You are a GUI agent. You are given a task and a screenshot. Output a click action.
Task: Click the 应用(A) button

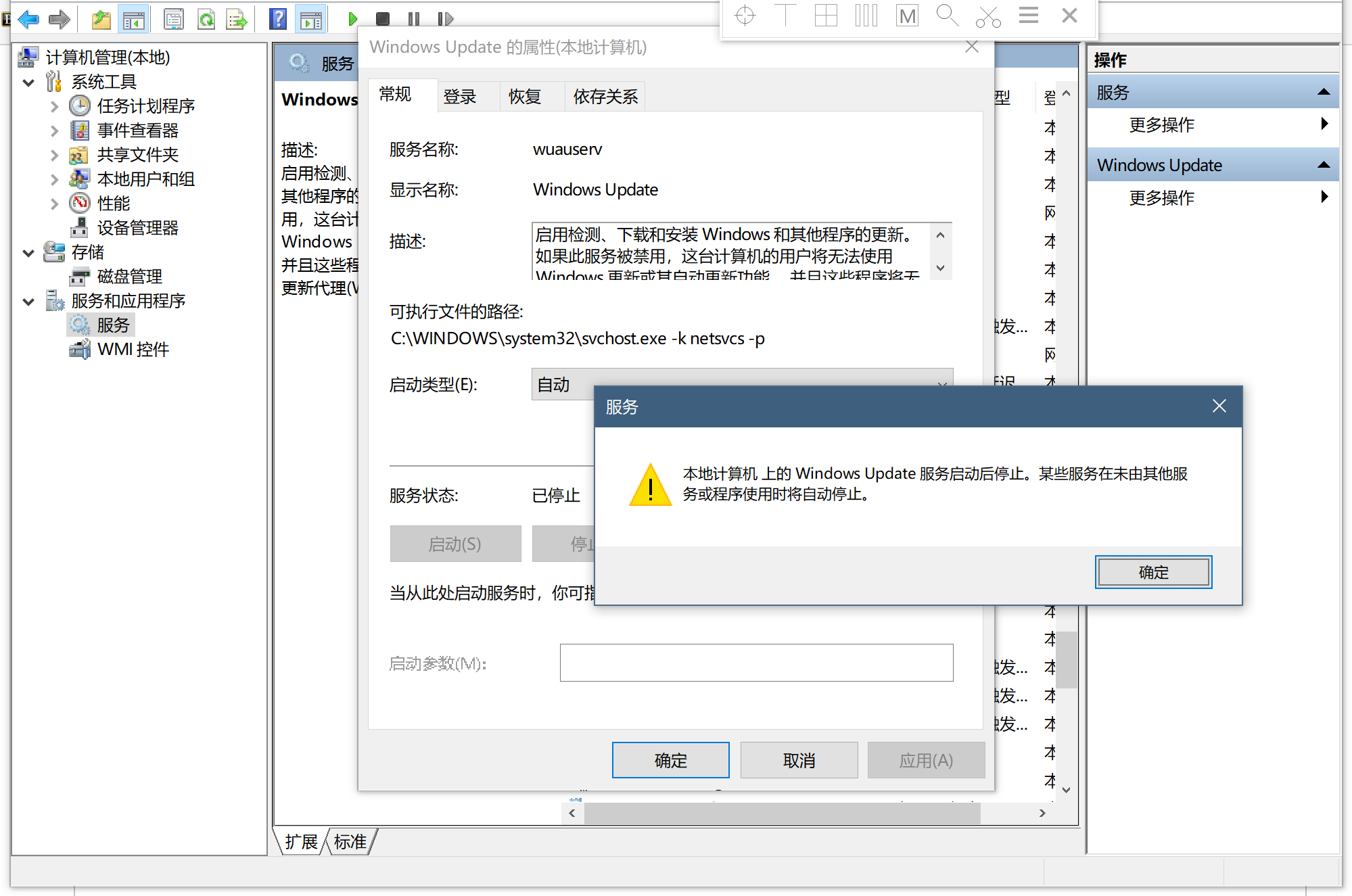pos(926,760)
